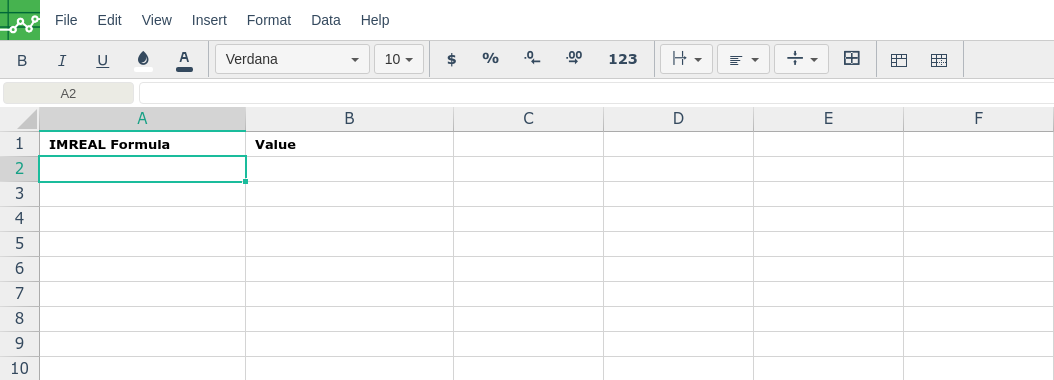Click the increase decimal places icon
The image size is (1054, 380).
coord(573,59)
